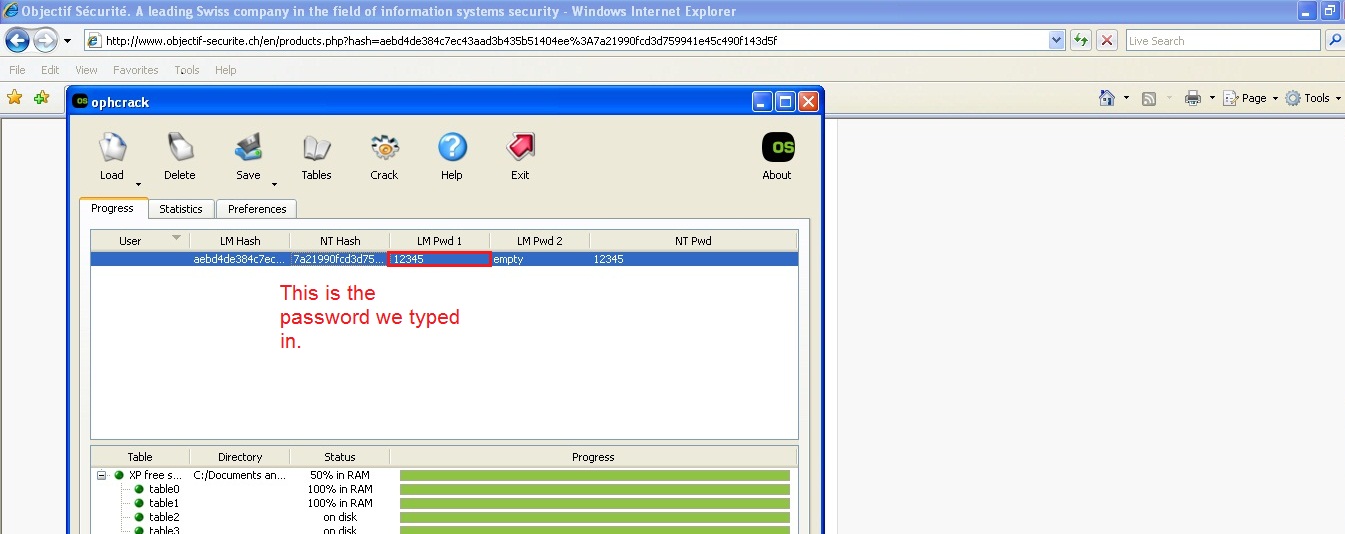This screenshot has width=1345, height=534.
Task: Open the Help icon in ophcrack
Action: point(452,148)
